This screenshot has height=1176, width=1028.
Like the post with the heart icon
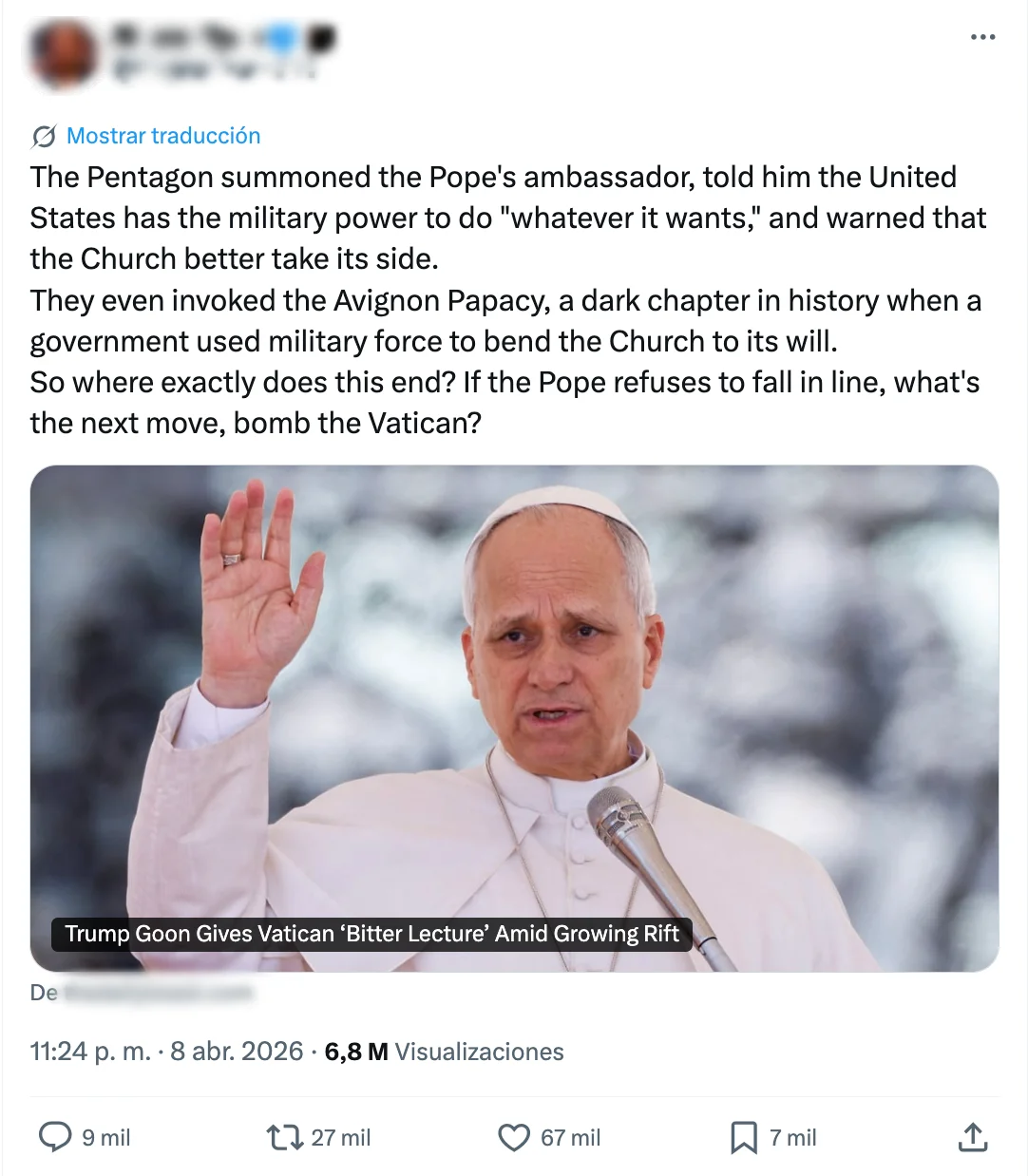pyautogui.click(x=514, y=1137)
